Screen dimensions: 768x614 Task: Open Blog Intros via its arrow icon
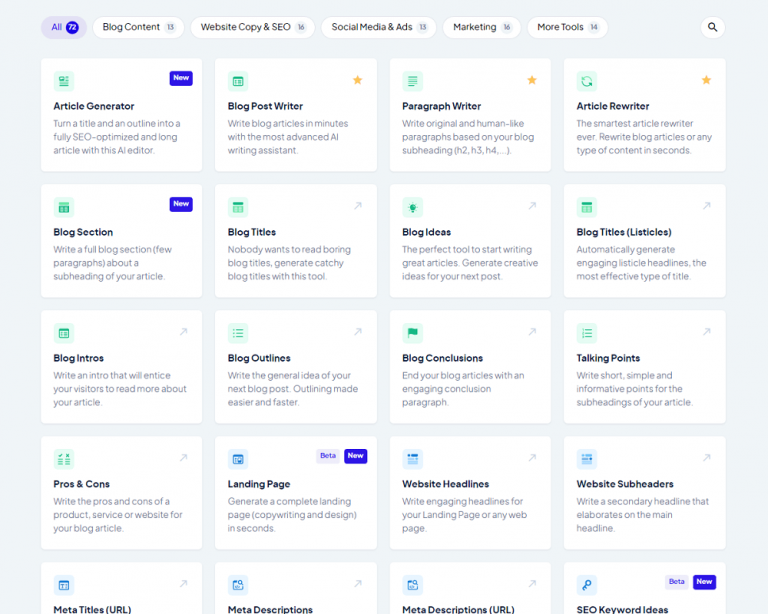pyautogui.click(x=184, y=331)
